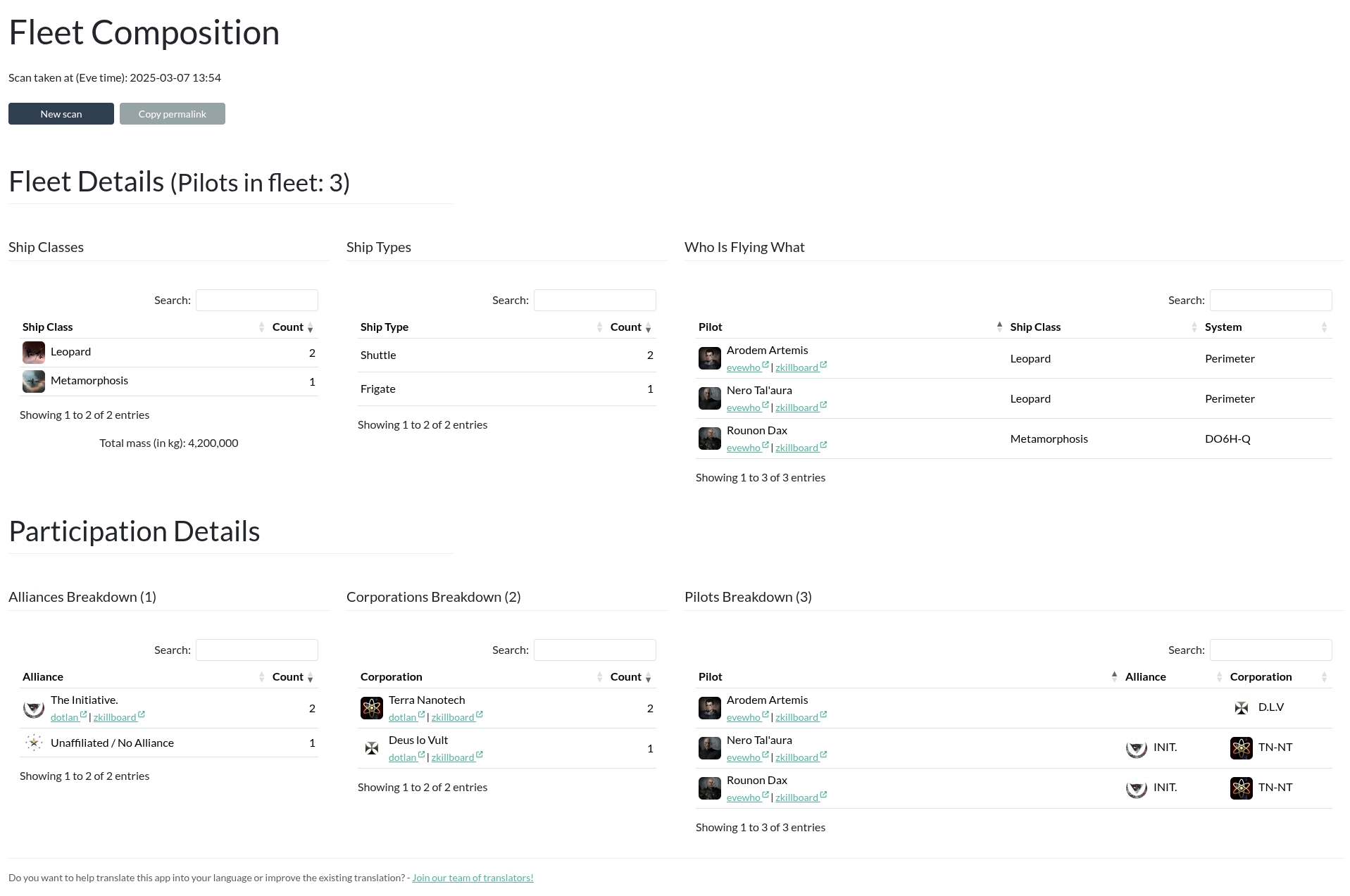Click Rounon Dax portrait in Pilots Breakdown

[709, 788]
